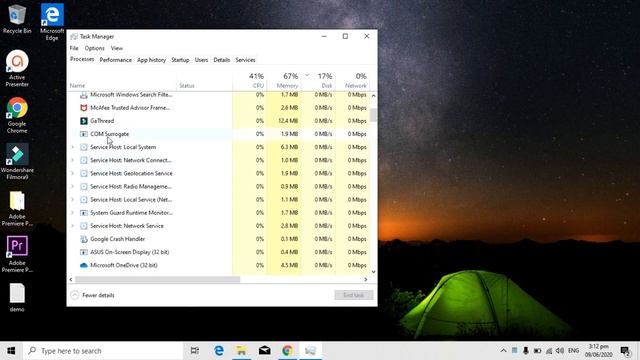Click the GaThread process icon

point(84,121)
